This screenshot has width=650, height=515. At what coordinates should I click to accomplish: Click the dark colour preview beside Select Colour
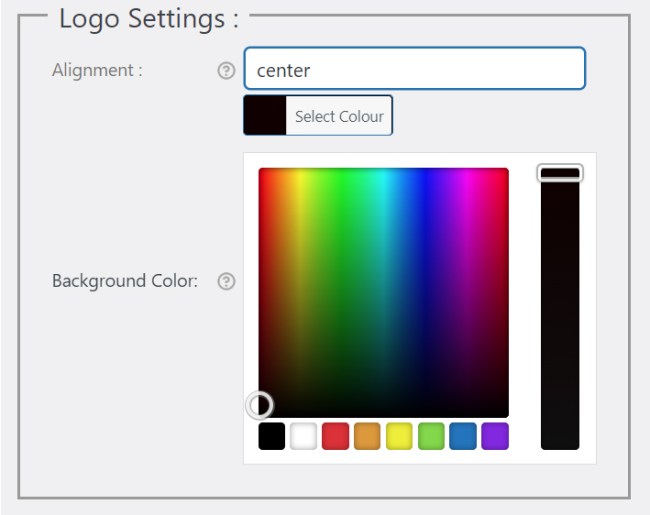coord(265,116)
